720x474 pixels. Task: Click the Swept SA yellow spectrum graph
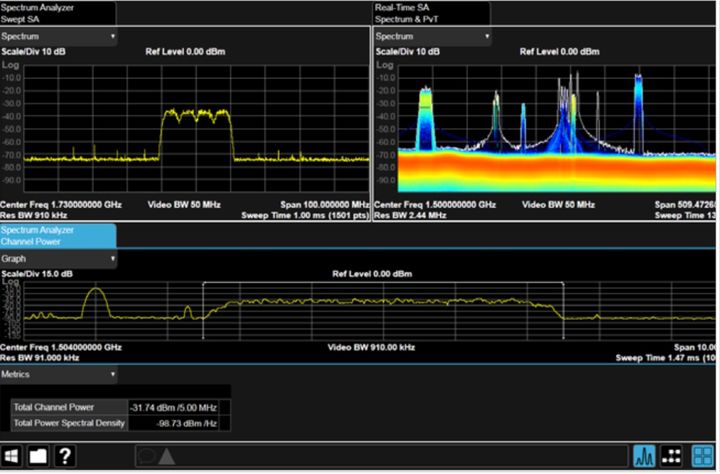[x=196, y=129]
